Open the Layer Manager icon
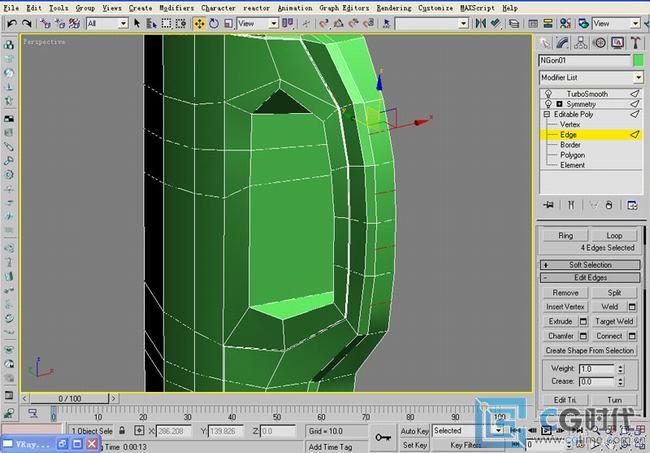 (x=514, y=24)
